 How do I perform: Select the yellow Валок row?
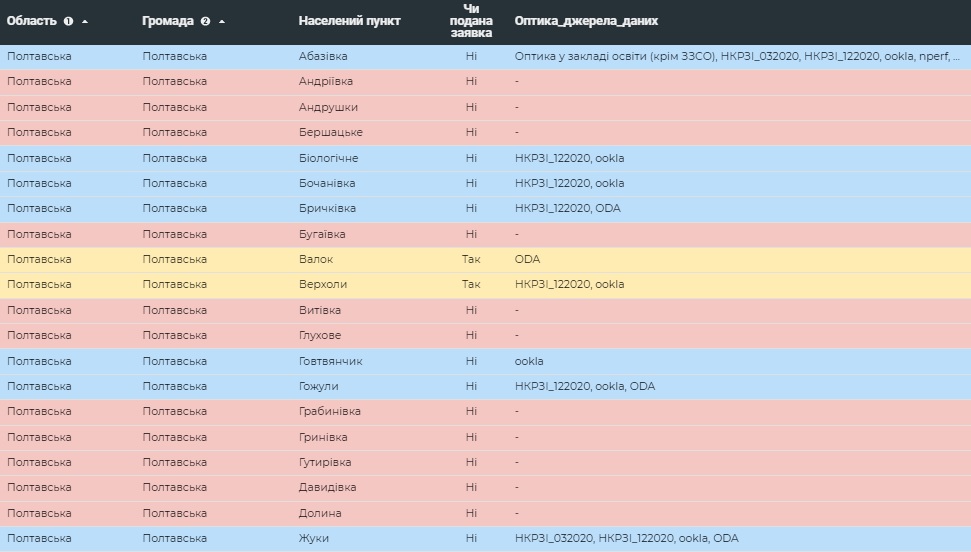(486, 260)
